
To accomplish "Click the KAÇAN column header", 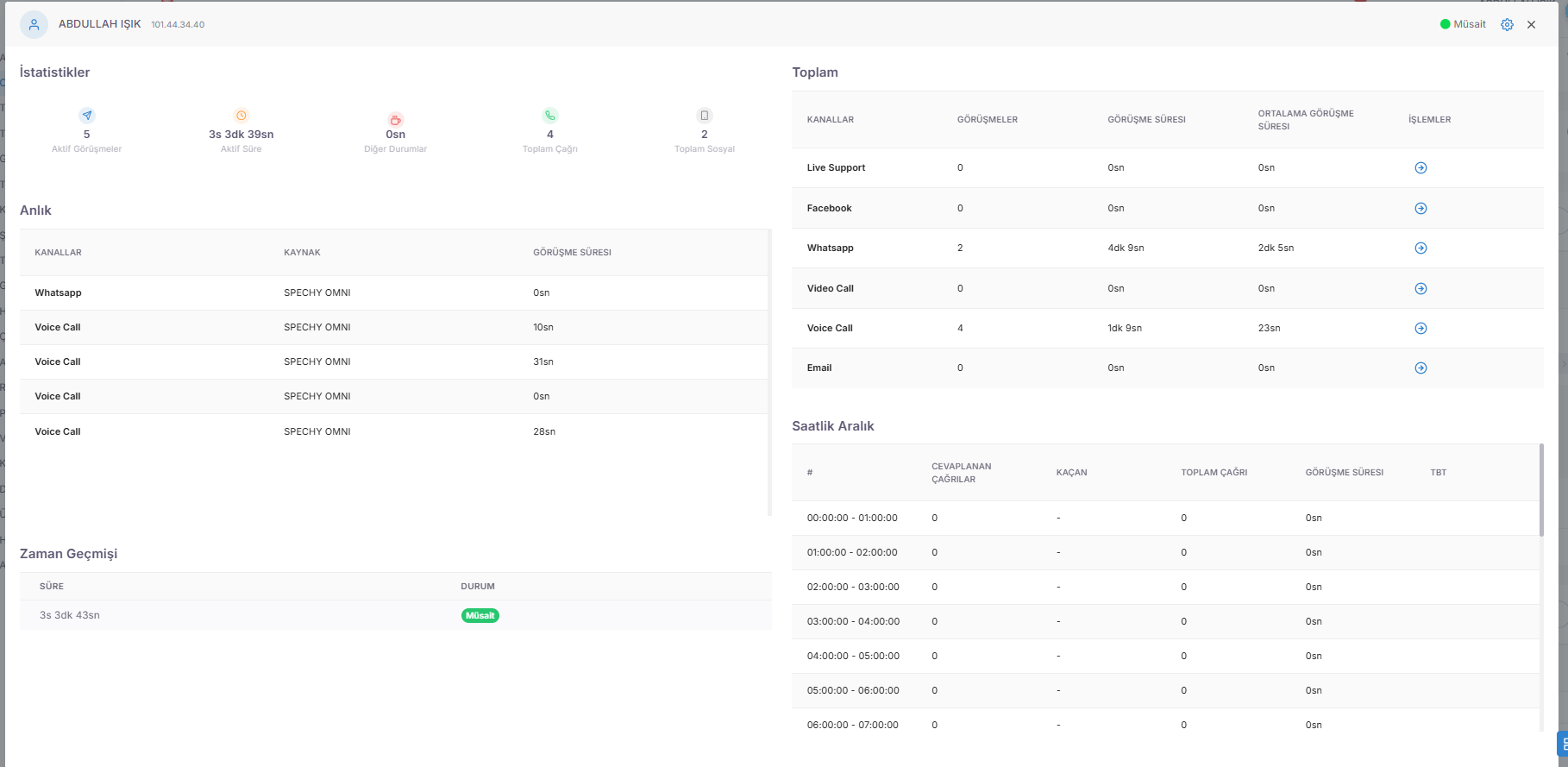I will click(1071, 473).
